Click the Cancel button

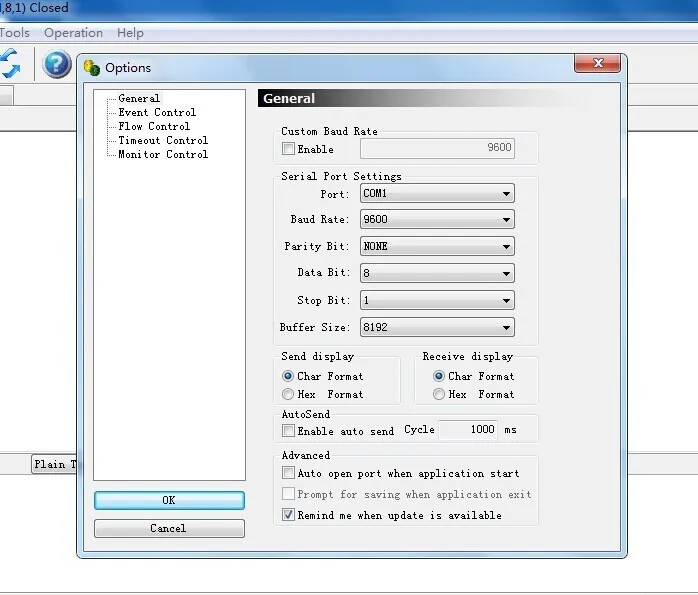169,528
